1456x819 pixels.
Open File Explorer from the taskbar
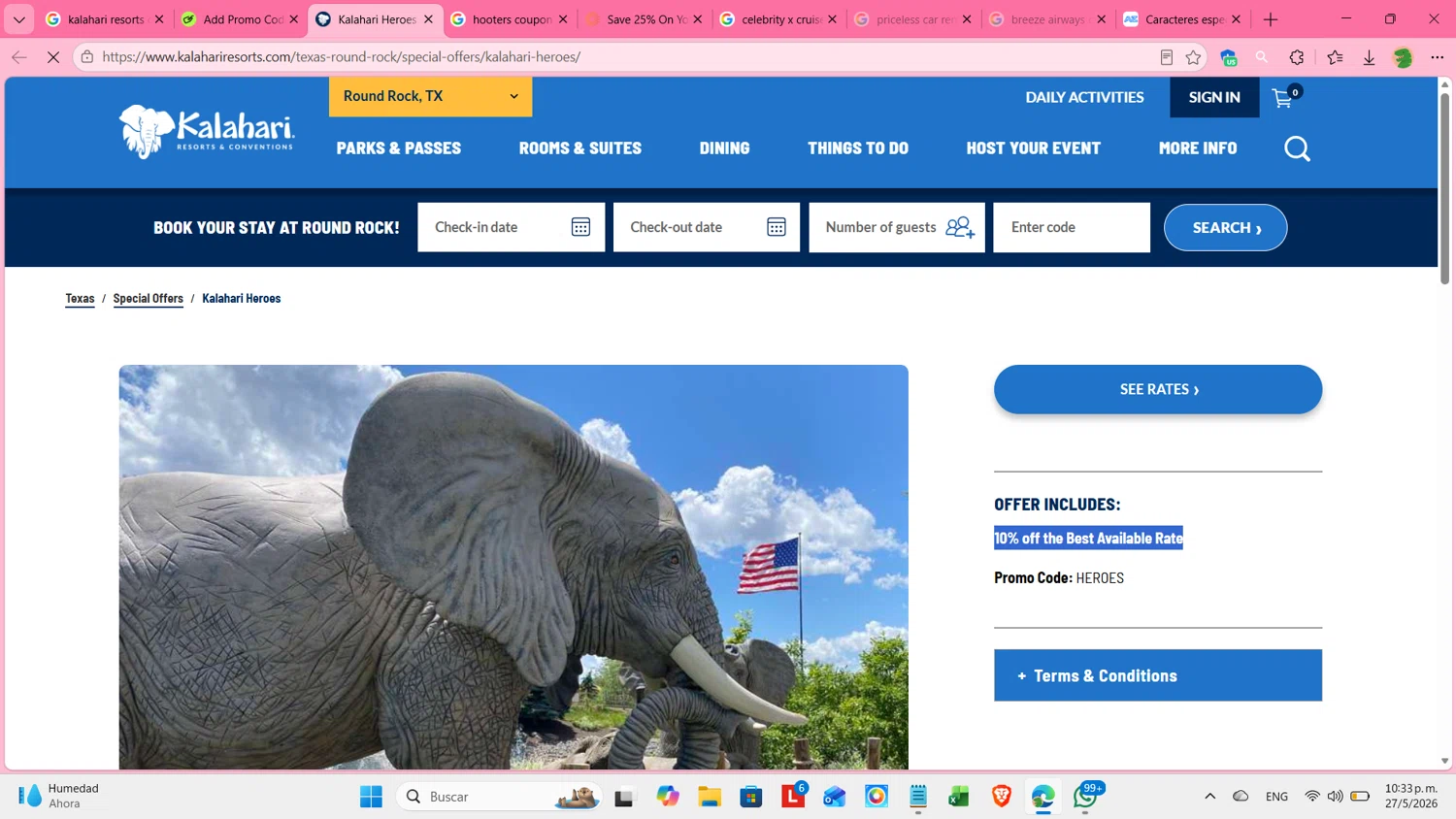click(x=710, y=797)
